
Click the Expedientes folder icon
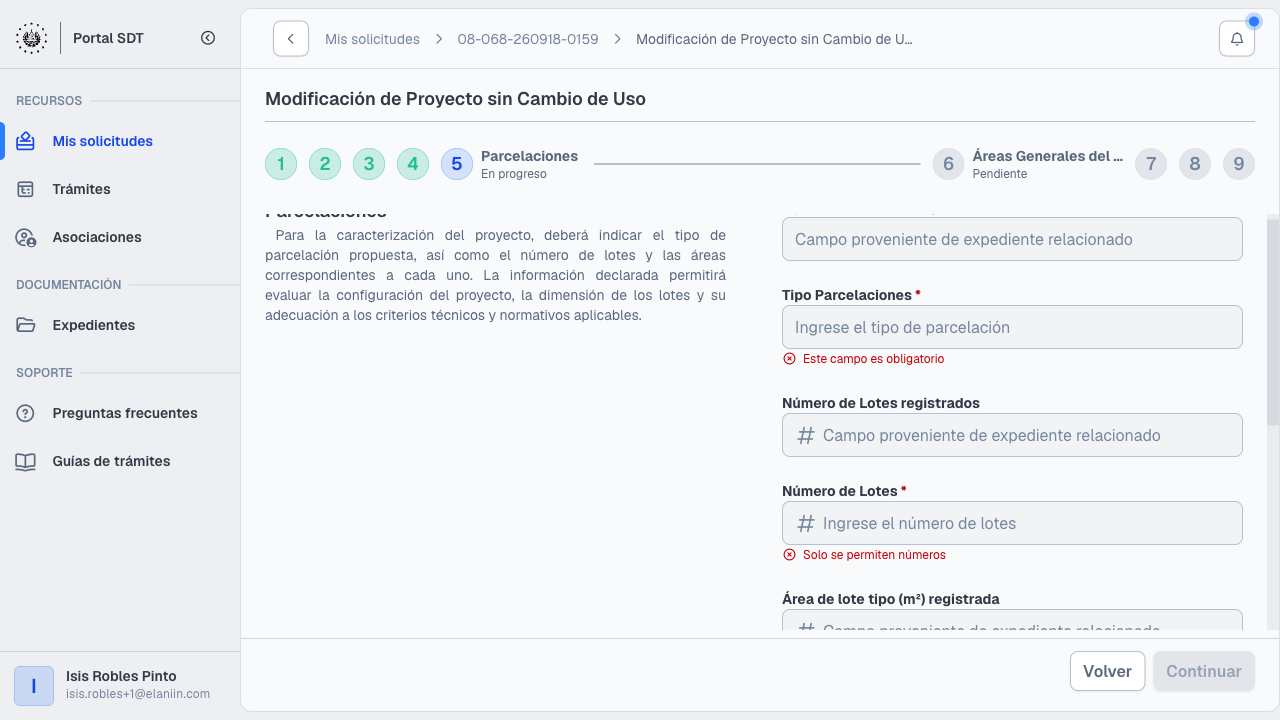(26, 325)
